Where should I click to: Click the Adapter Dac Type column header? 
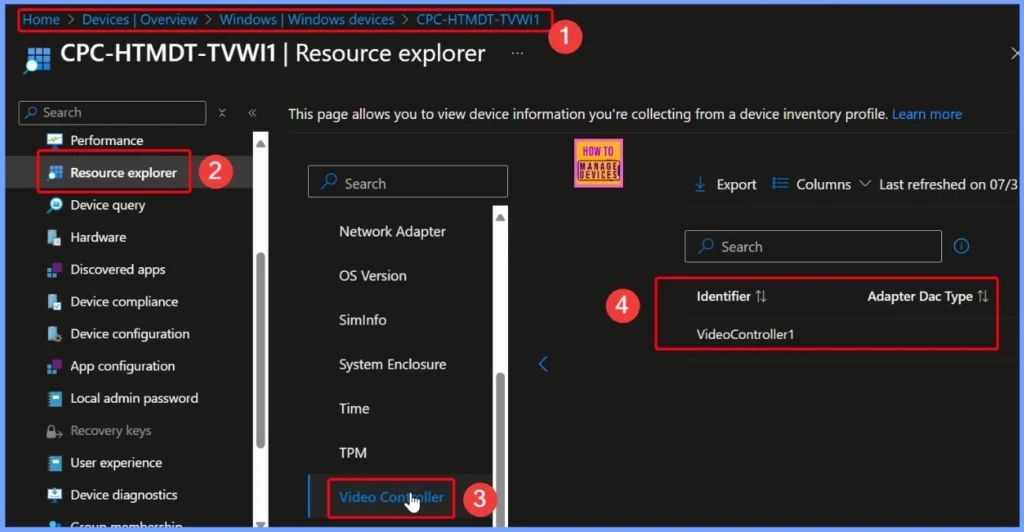point(920,296)
